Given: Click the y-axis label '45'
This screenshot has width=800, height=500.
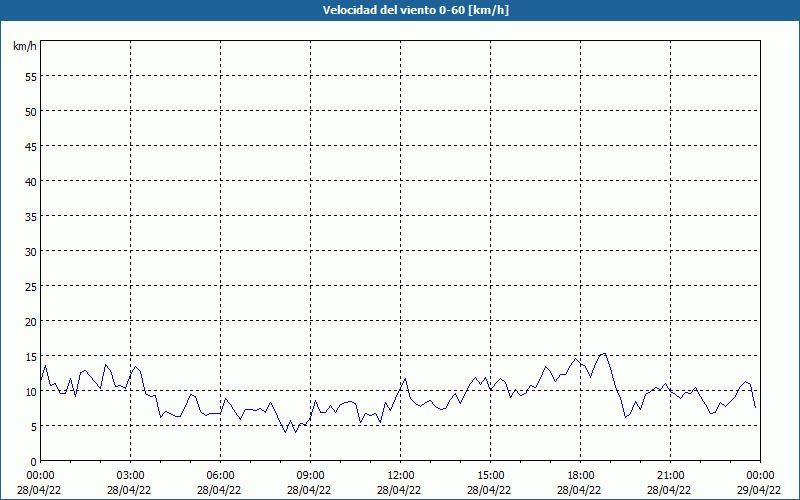Looking at the screenshot, I should pyautogui.click(x=31, y=146).
